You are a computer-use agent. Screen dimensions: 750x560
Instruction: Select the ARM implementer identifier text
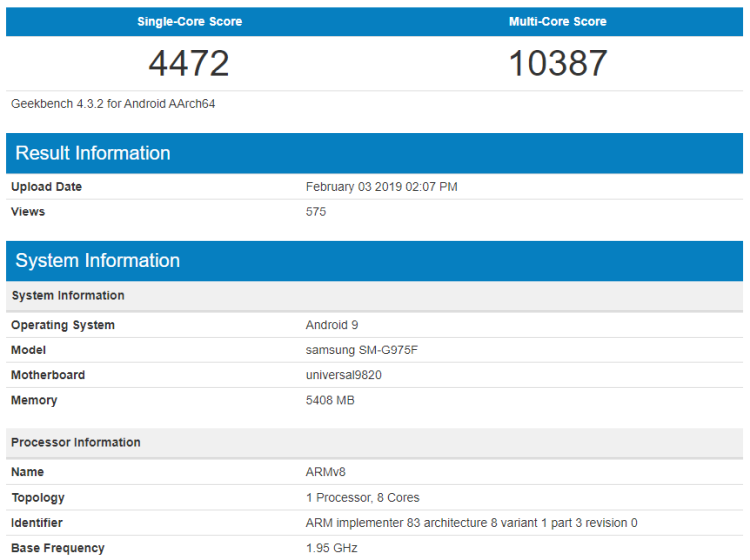coord(471,523)
